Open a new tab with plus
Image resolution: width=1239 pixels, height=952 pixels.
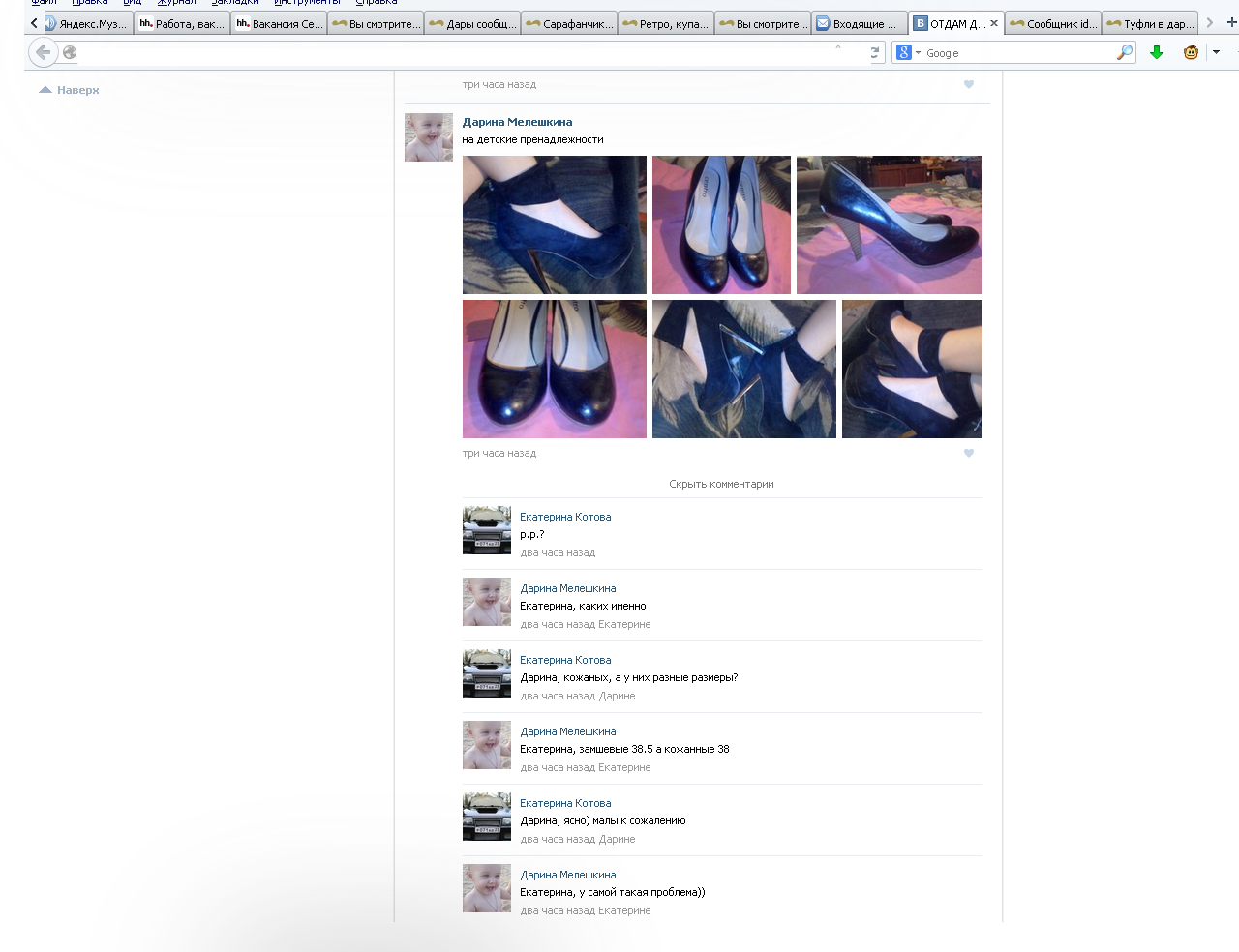tap(1231, 23)
